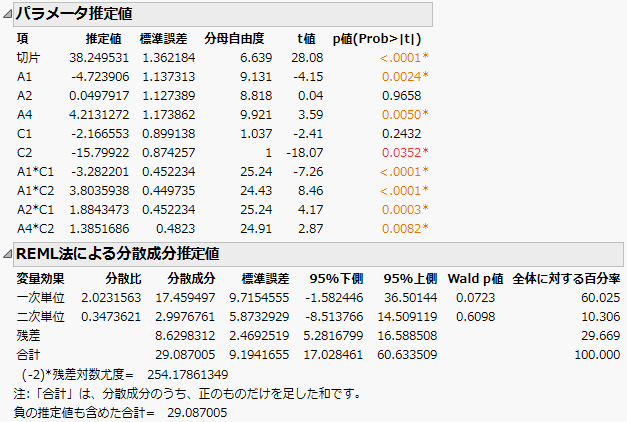
Task: Select the A1*C1 interaction row label
Action: click(35, 172)
